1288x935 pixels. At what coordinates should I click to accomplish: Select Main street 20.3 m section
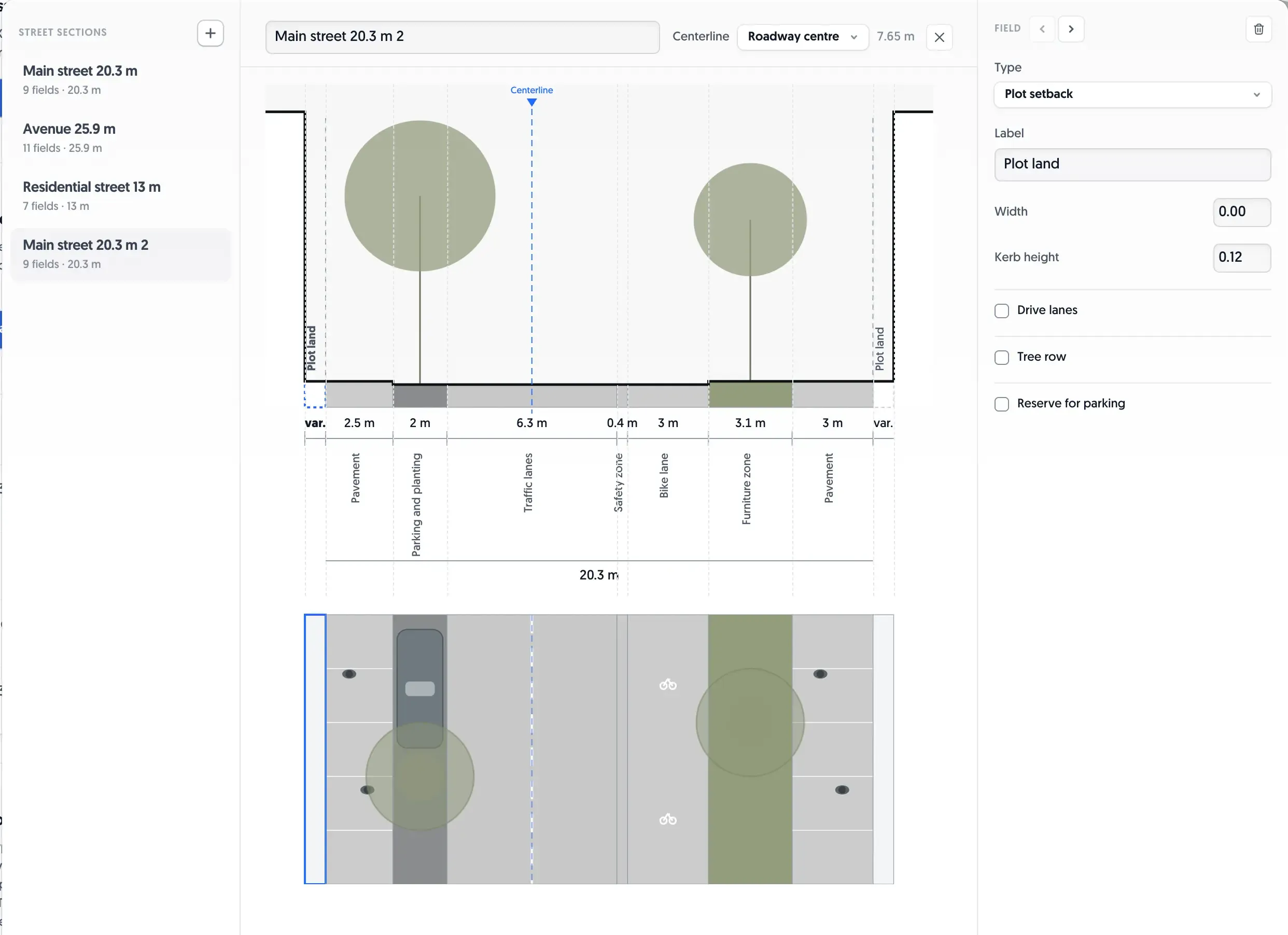[120, 79]
